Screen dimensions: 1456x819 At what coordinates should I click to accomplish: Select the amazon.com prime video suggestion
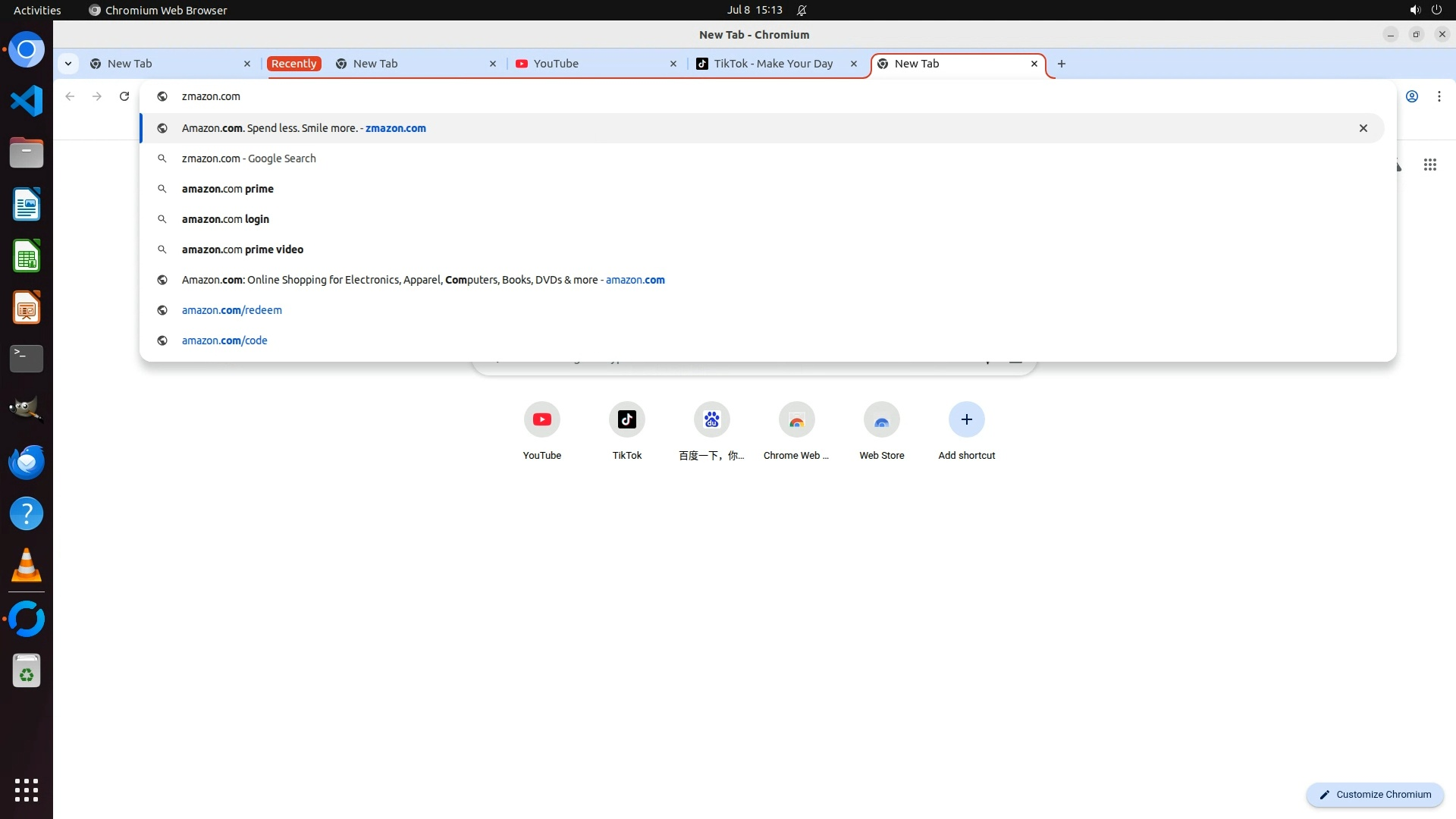pyautogui.click(x=243, y=249)
